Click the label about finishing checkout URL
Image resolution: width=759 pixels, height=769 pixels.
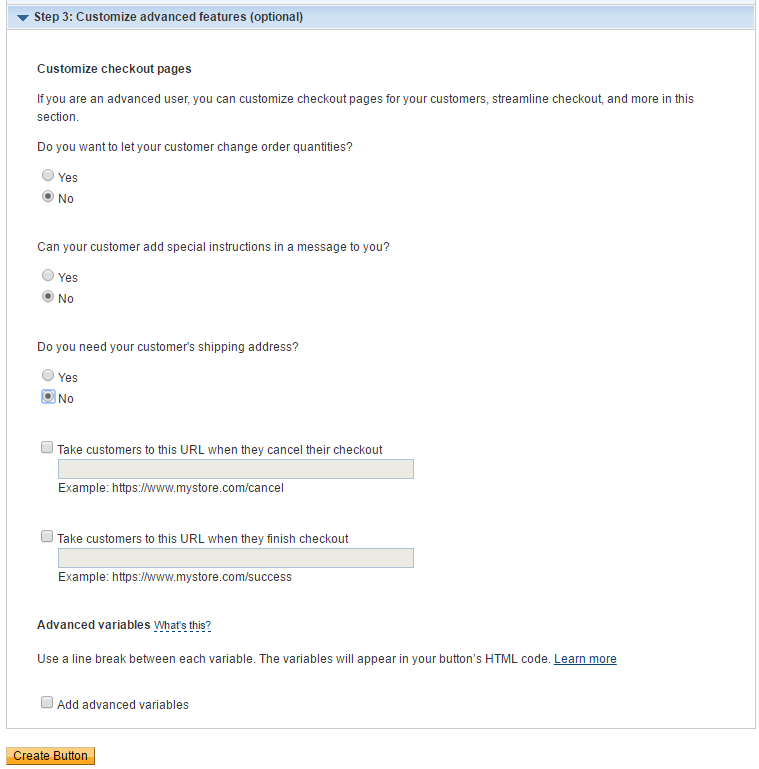click(202, 538)
